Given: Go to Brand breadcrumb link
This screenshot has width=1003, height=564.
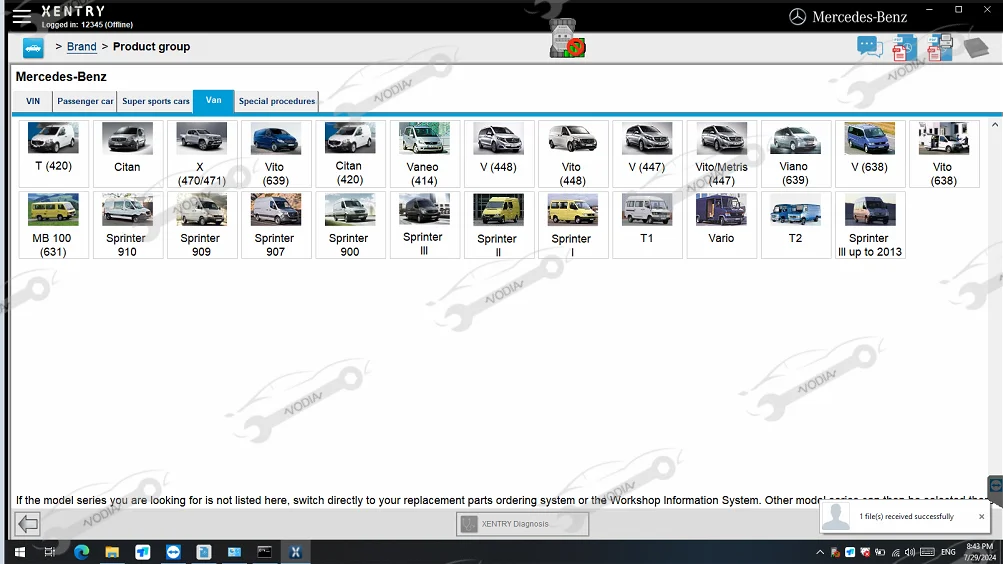Looking at the screenshot, I should (x=81, y=47).
